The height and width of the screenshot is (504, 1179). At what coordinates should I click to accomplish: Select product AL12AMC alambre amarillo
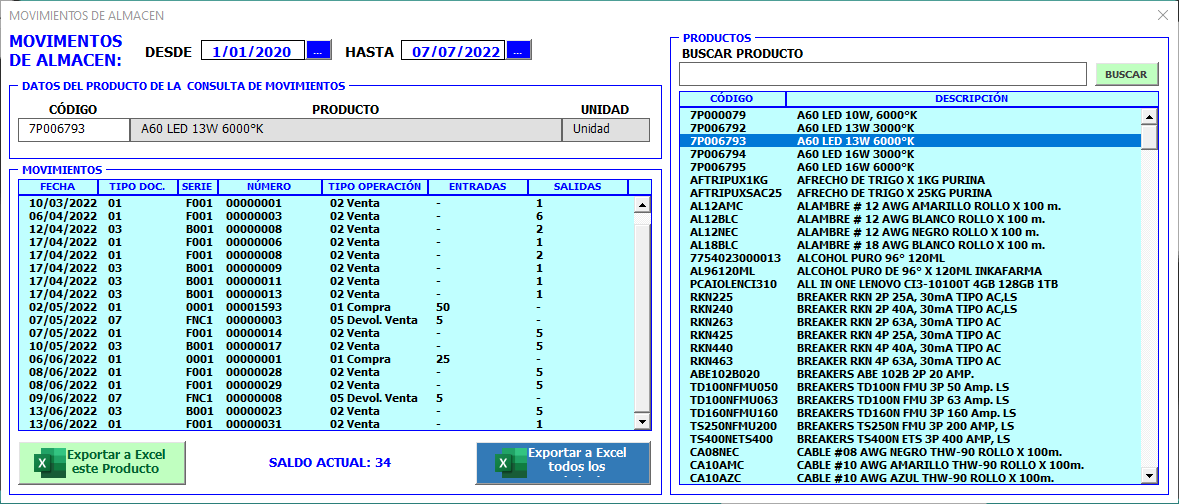click(x=911, y=206)
